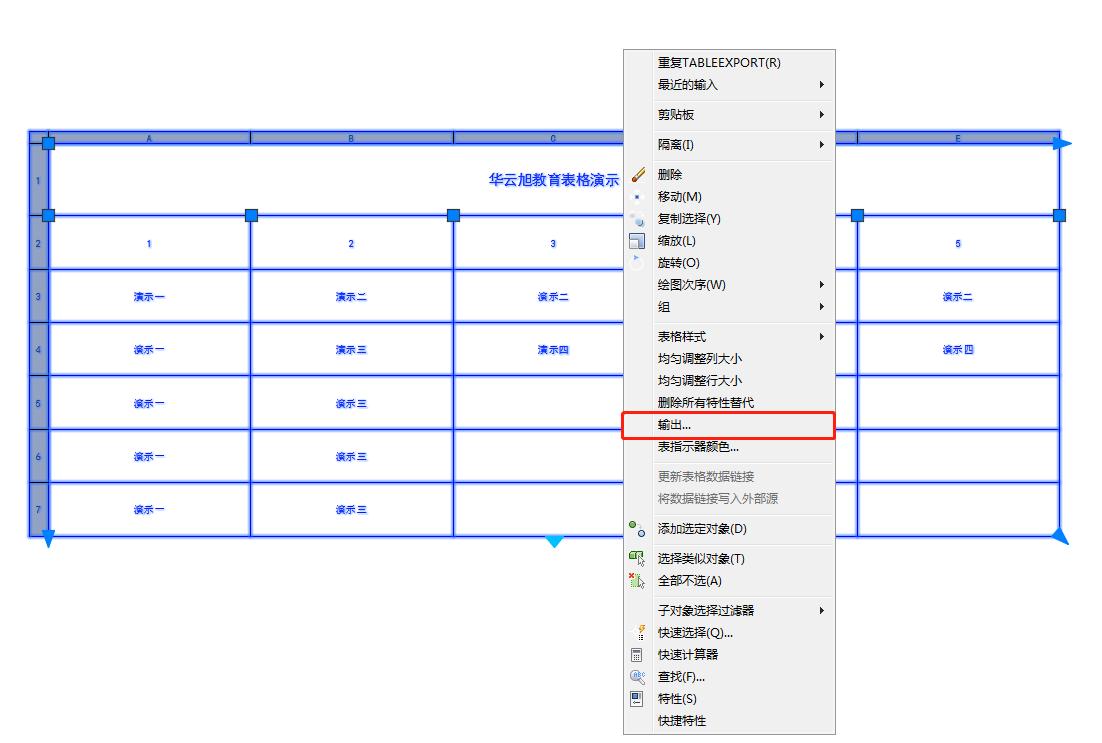The width and height of the screenshot is (1102, 743).
Task: Click the 查找 find magnifier icon
Action: pyautogui.click(x=637, y=677)
